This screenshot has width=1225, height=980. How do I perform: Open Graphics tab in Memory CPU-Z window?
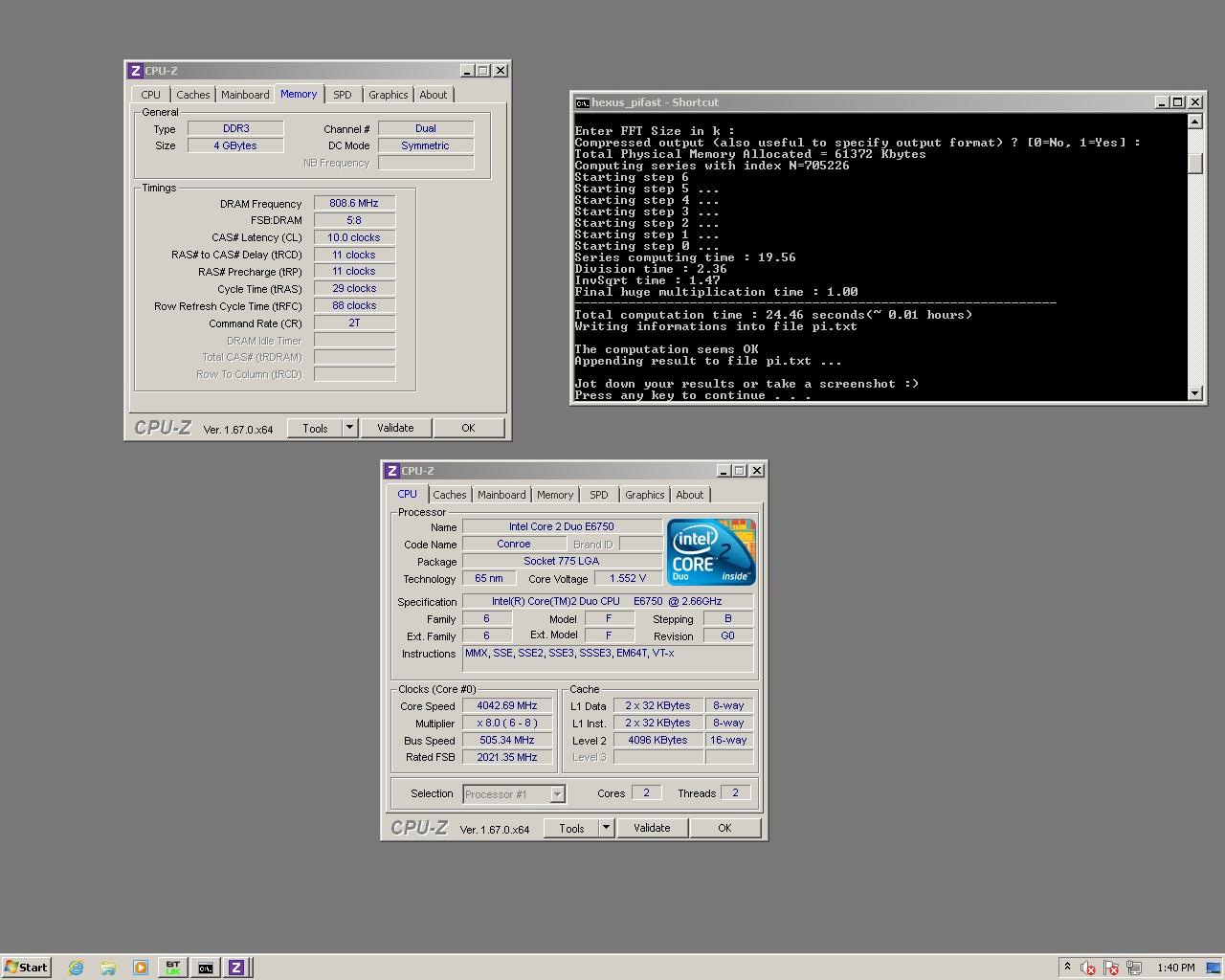tap(389, 95)
